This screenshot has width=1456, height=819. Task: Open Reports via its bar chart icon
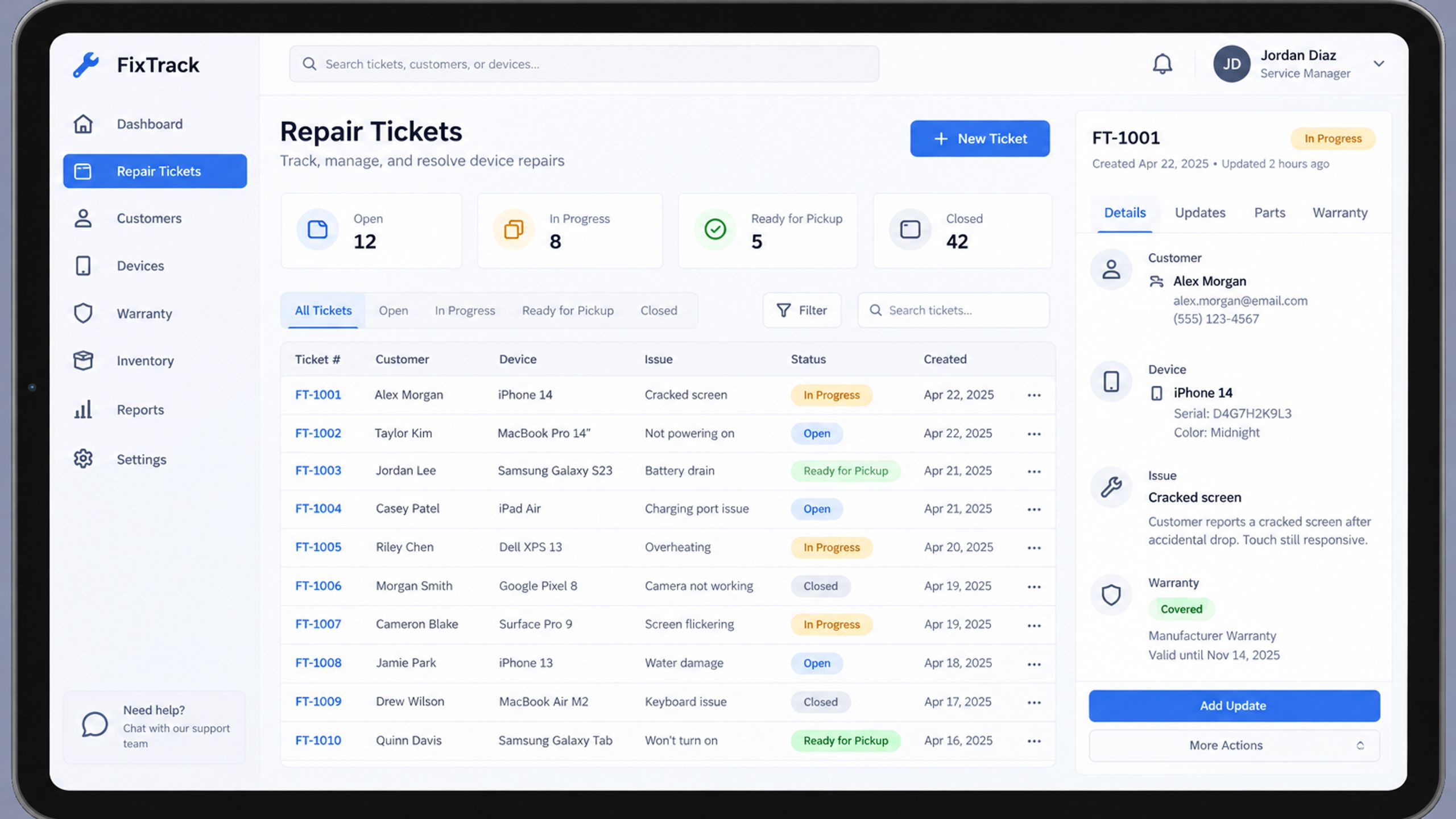pyautogui.click(x=83, y=409)
